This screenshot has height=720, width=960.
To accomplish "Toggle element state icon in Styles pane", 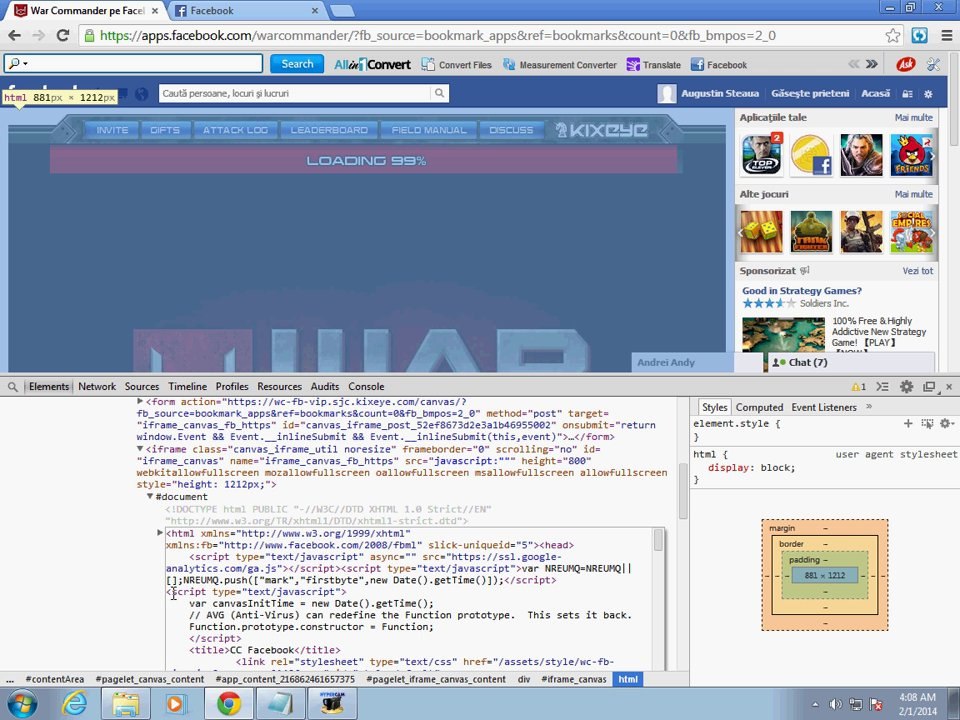I will tap(927, 423).
